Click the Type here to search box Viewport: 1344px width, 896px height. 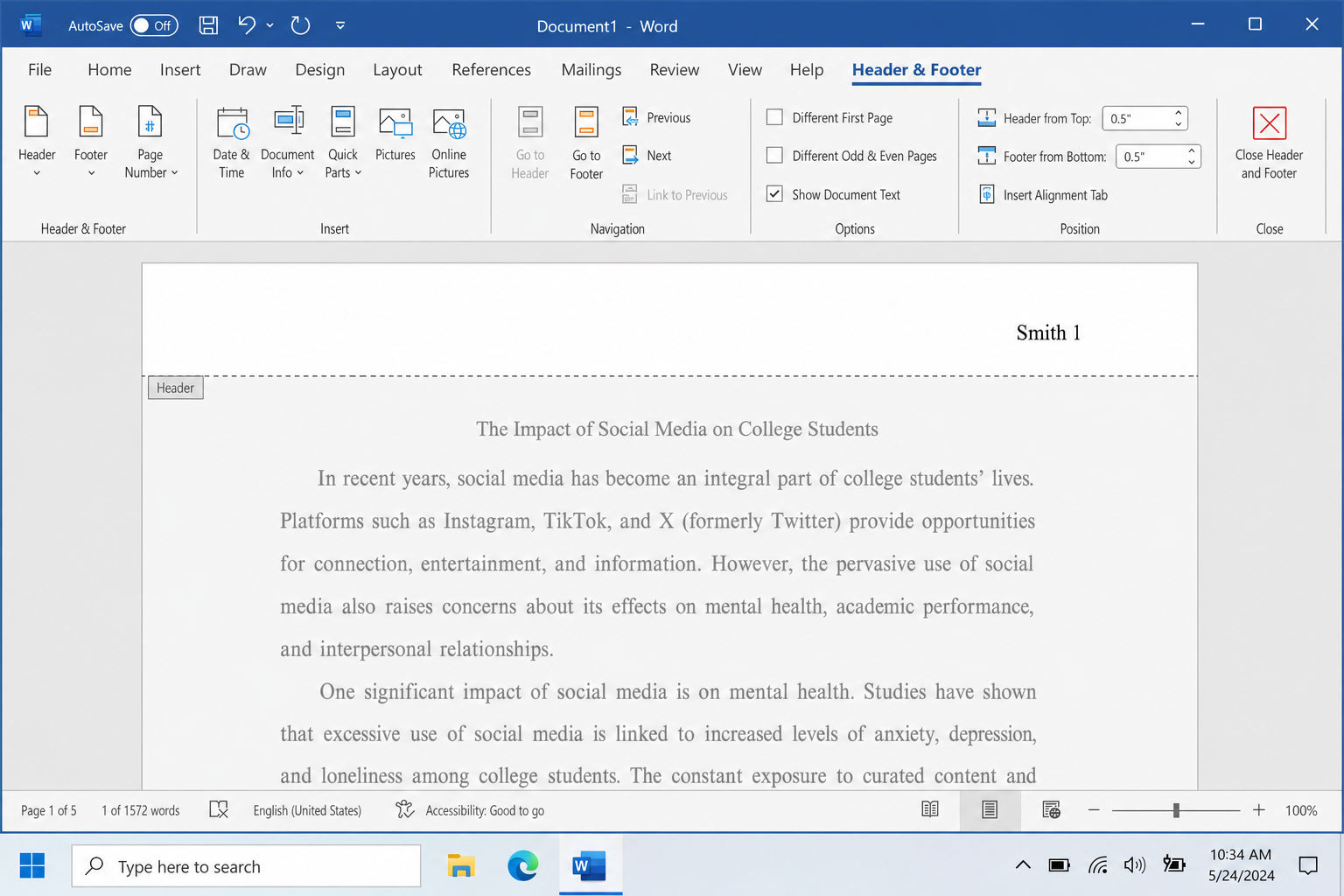[x=246, y=866]
